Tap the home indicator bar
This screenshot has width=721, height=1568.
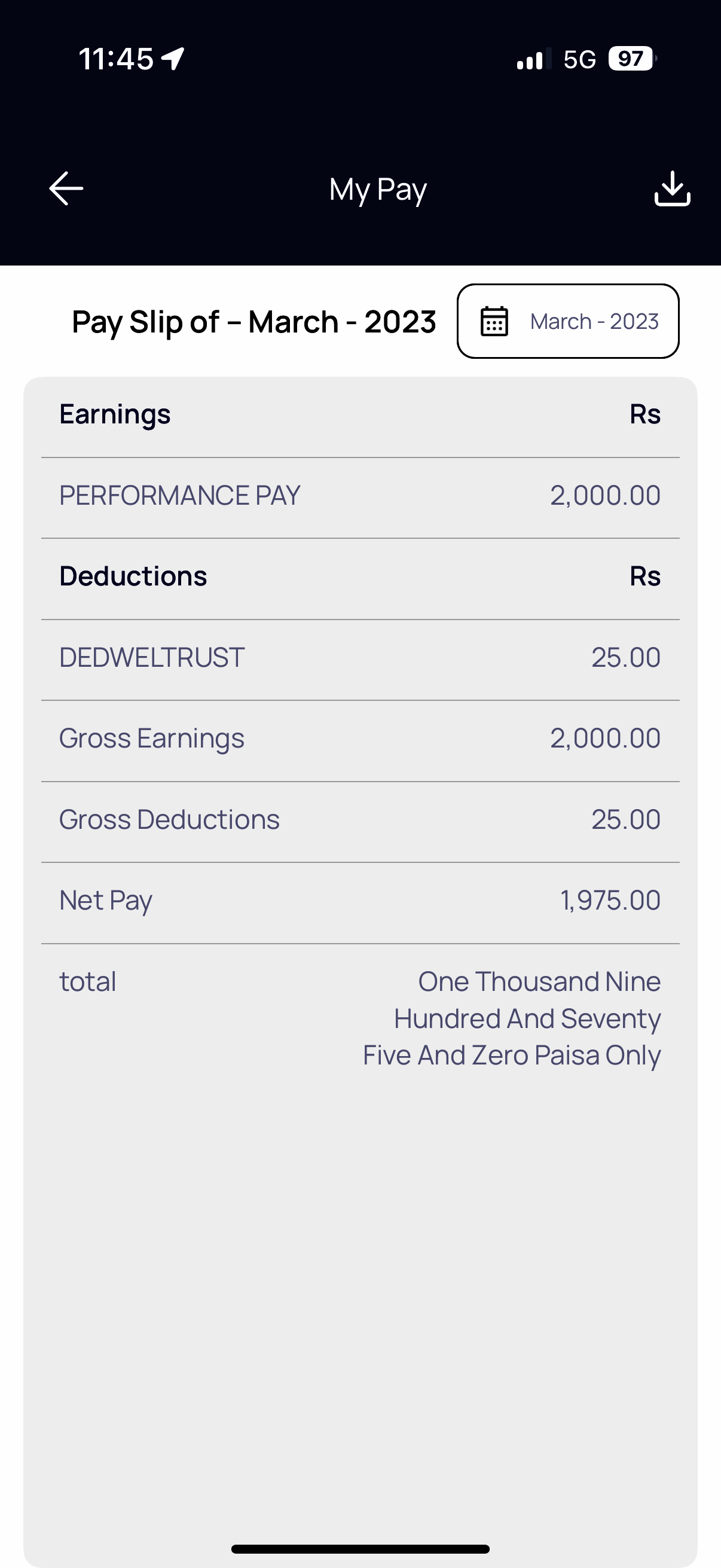point(360,1549)
